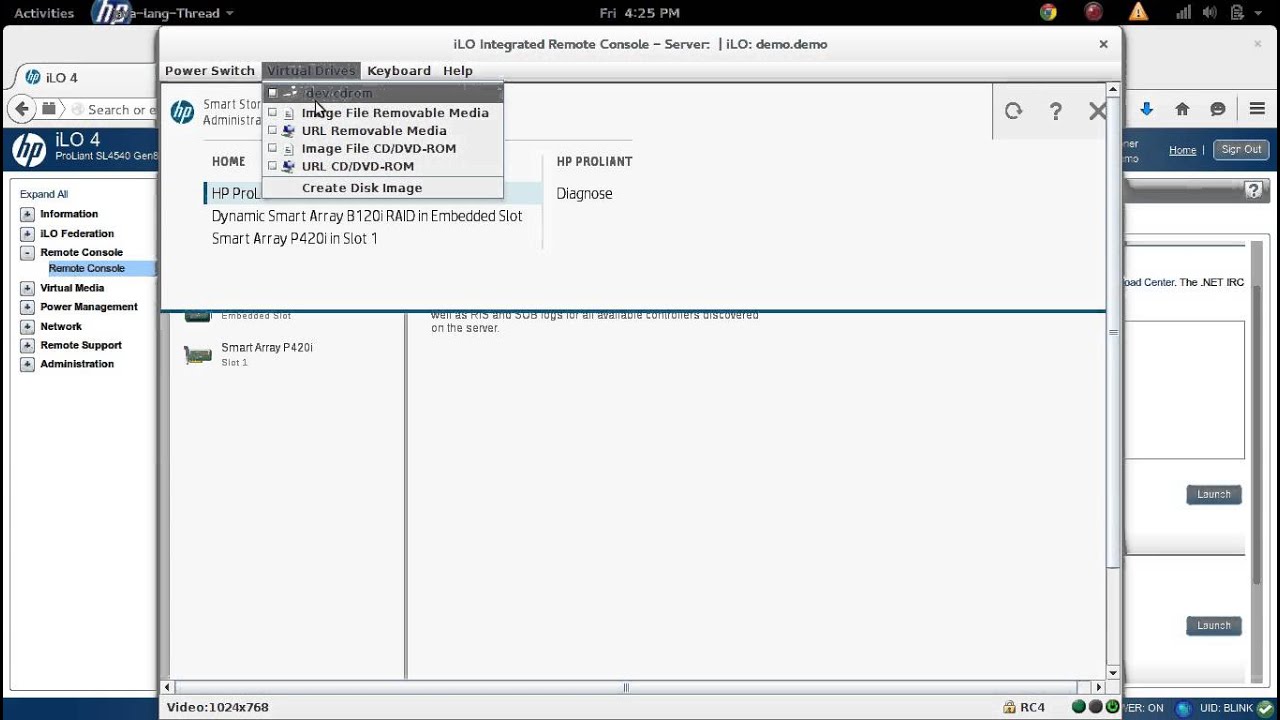Select Remote Console sub-item in tree
This screenshot has width=1280, height=720.
point(87,268)
